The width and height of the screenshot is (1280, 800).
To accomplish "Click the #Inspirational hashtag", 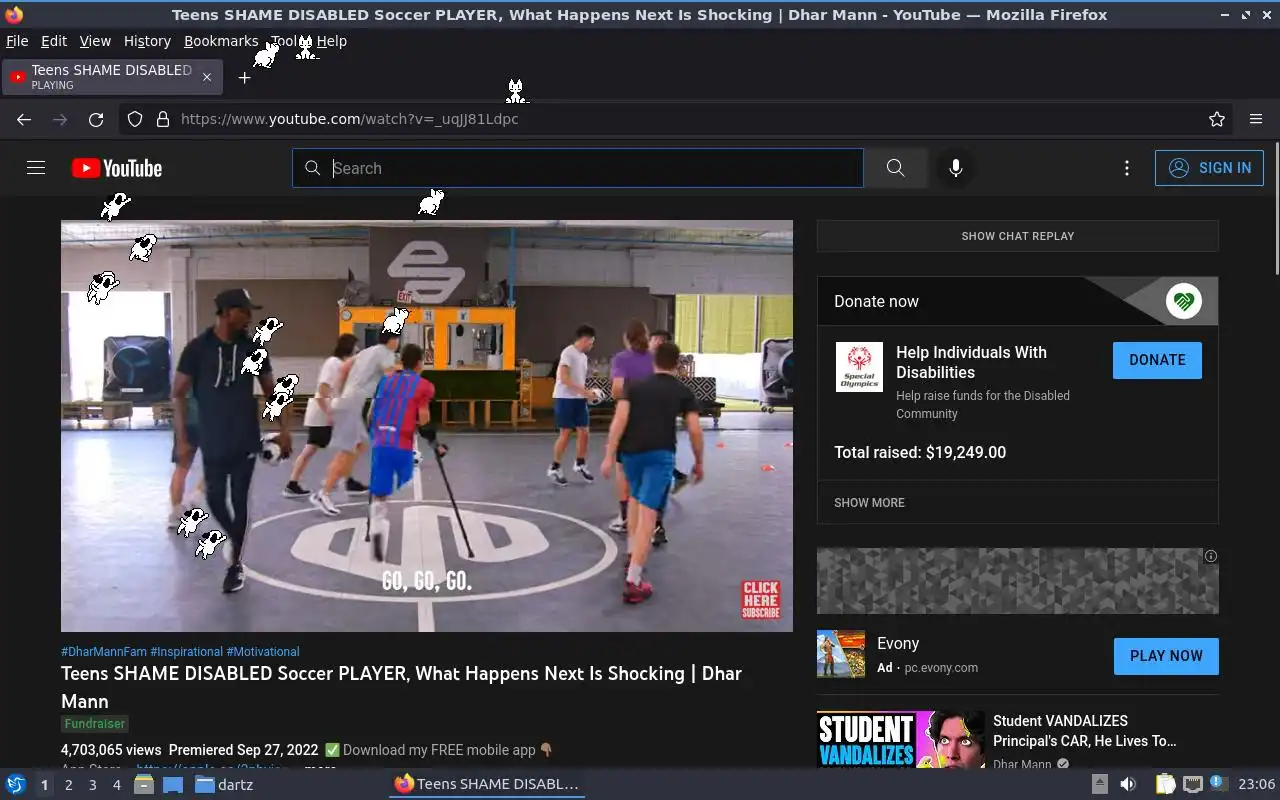I will (186, 652).
